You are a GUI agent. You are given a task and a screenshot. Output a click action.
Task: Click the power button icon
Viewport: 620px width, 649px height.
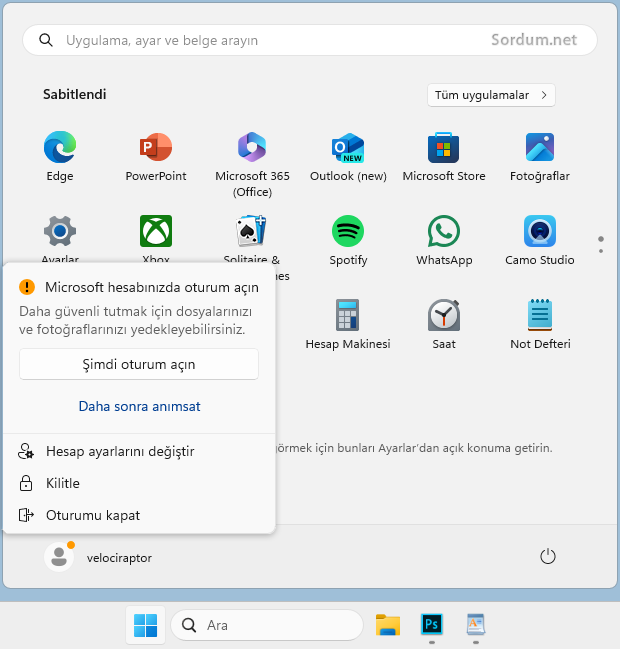pos(548,557)
